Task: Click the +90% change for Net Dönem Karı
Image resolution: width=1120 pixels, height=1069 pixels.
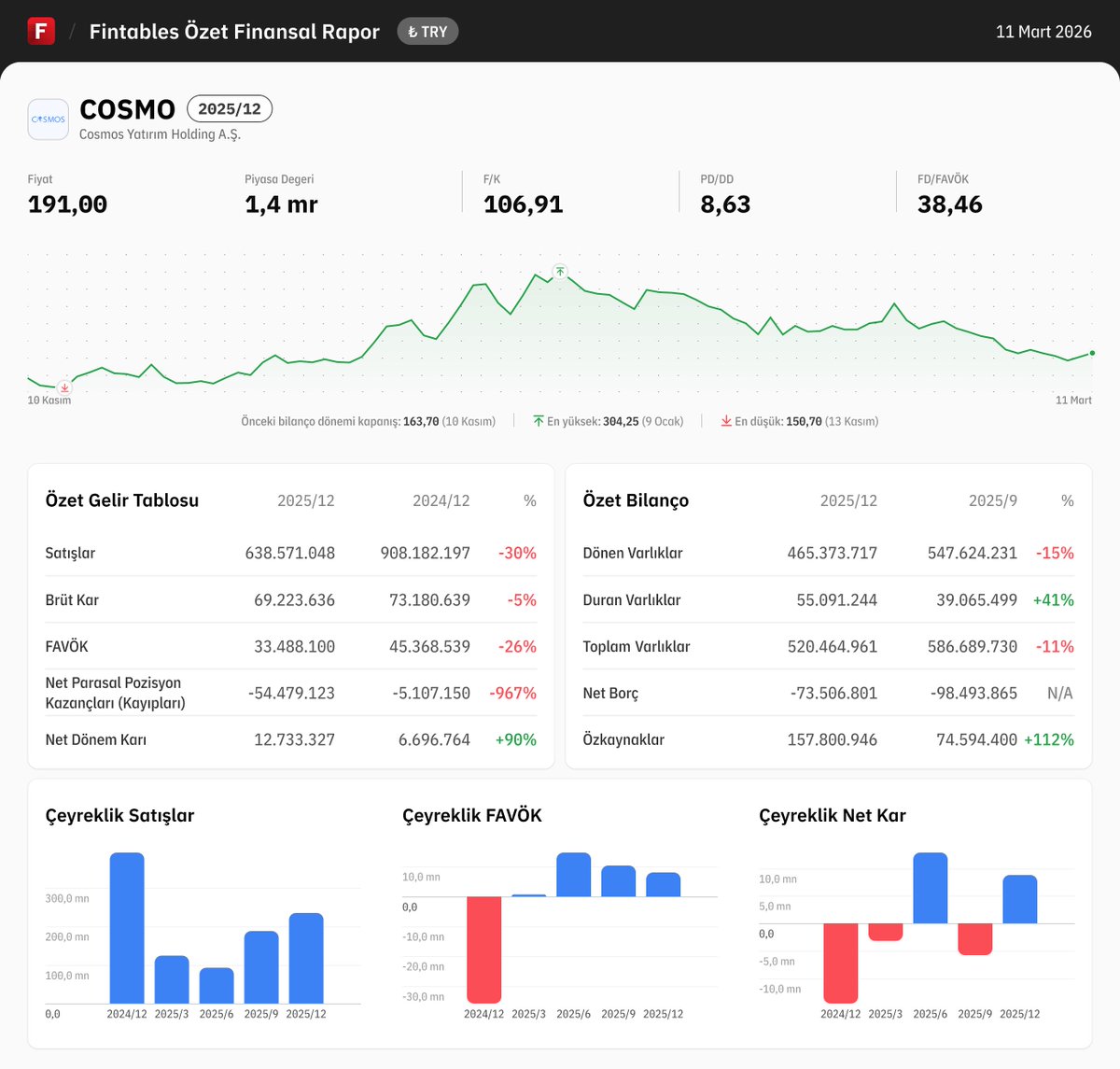Action: click(x=516, y=739)
